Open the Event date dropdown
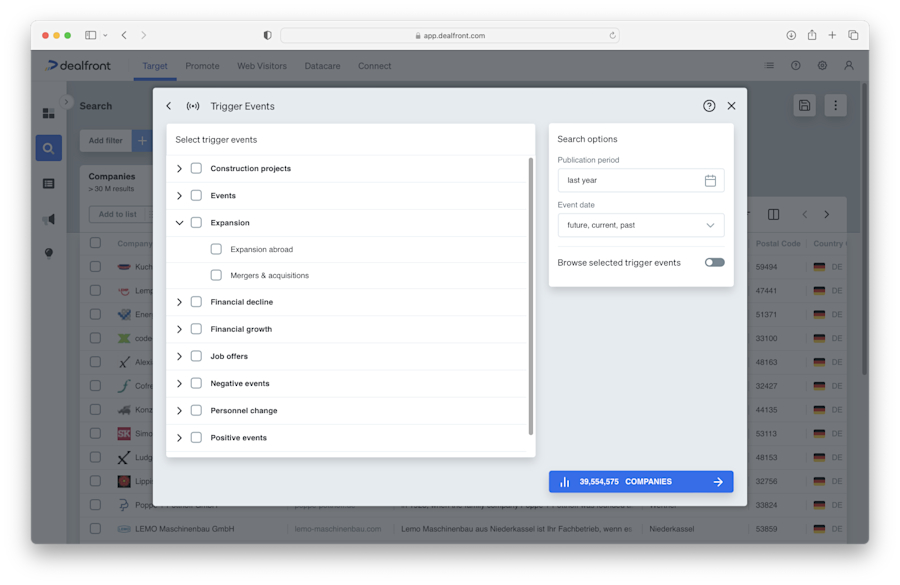900x585 pixels. (x=640, y=225)
